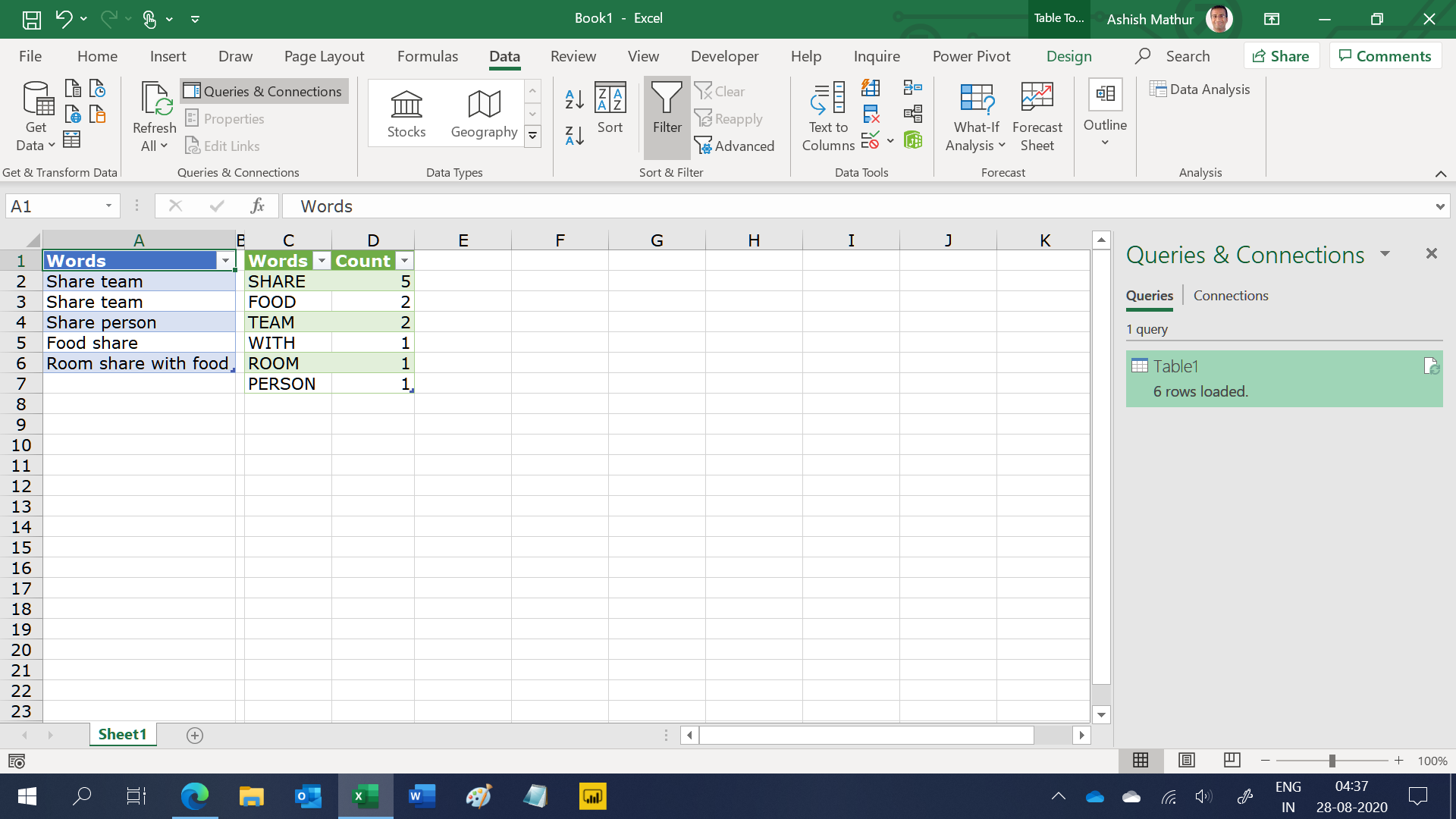
Task: Switch to the Connections tab in pane
Action: [1230, 296]
